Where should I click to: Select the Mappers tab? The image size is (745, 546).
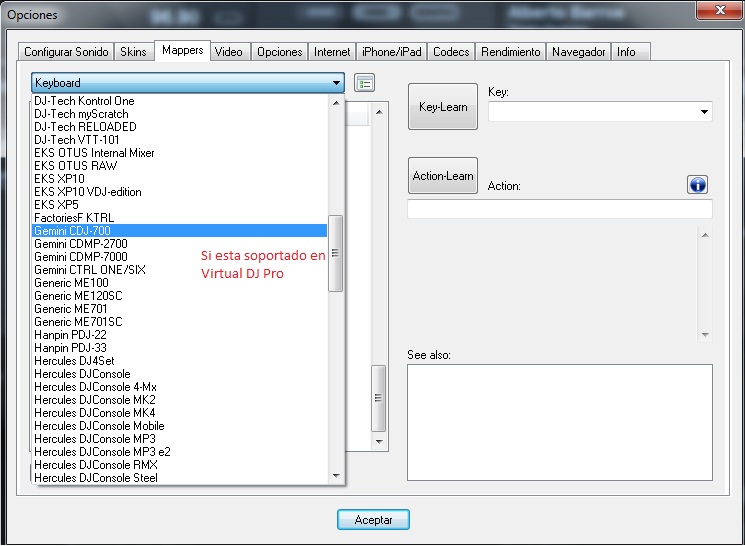182,50
